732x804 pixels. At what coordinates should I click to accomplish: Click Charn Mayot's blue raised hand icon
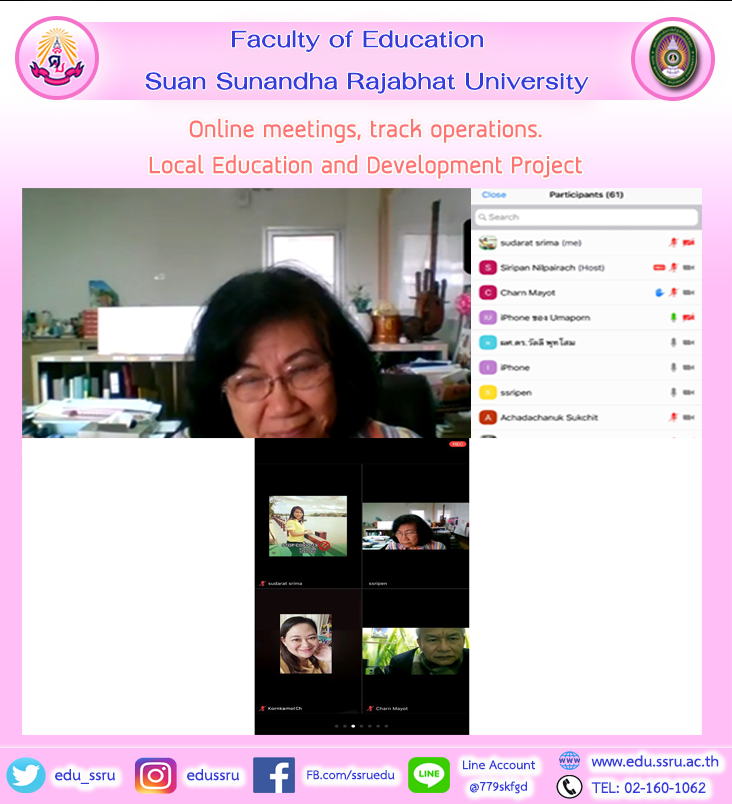point(658,293)
